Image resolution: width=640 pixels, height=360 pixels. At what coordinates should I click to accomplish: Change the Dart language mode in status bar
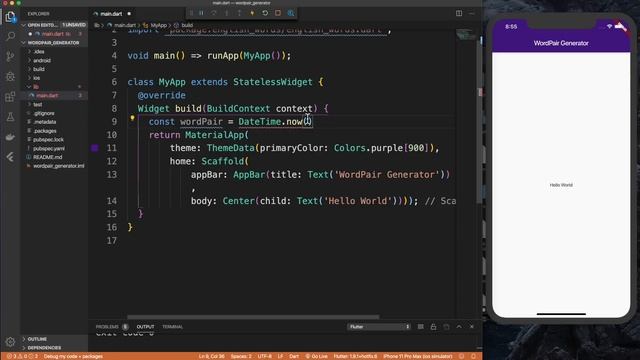(294, 356)
